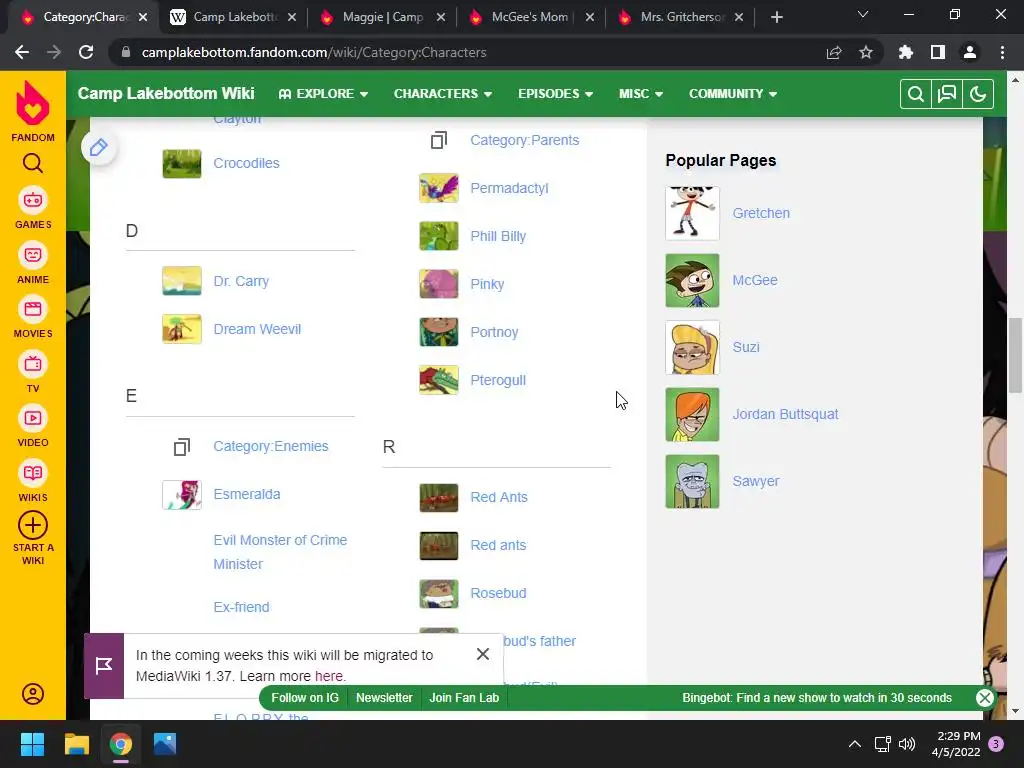Switch to Mrs. Gritcherson tab

pyautogui.click(x=679, y=17)
